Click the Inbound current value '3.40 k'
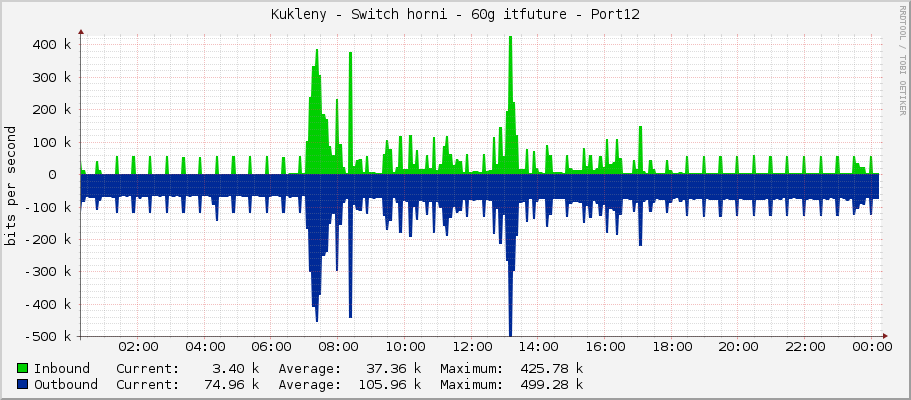 tap(235, 369)
